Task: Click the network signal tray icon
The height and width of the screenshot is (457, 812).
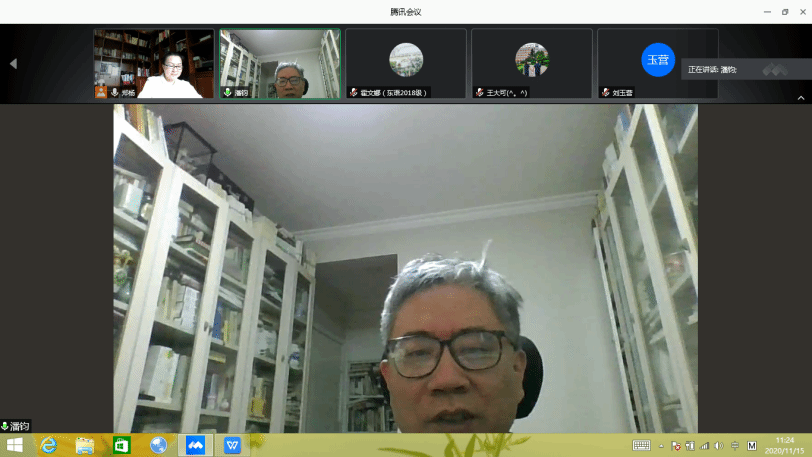Action: (705, 446)
